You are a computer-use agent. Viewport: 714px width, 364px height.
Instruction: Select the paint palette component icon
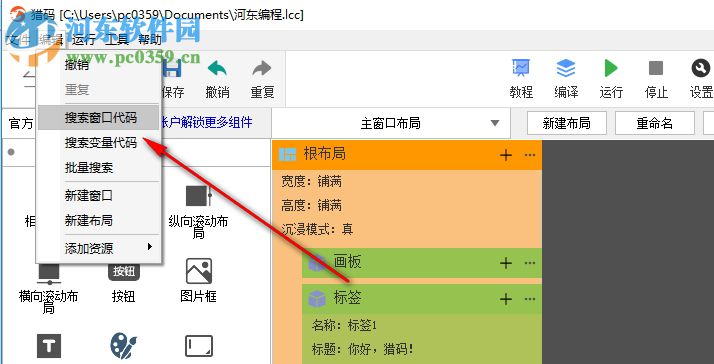pos(123,346)
